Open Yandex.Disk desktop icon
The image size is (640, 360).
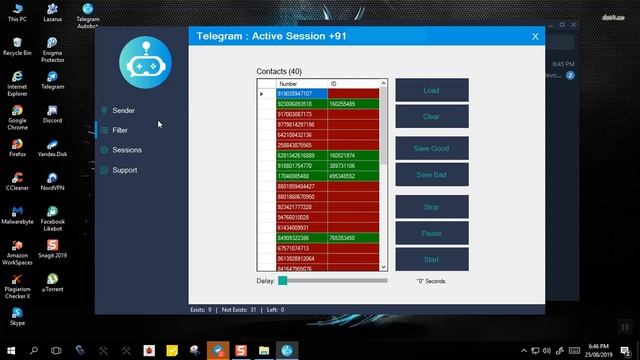[x=53, y=148]
